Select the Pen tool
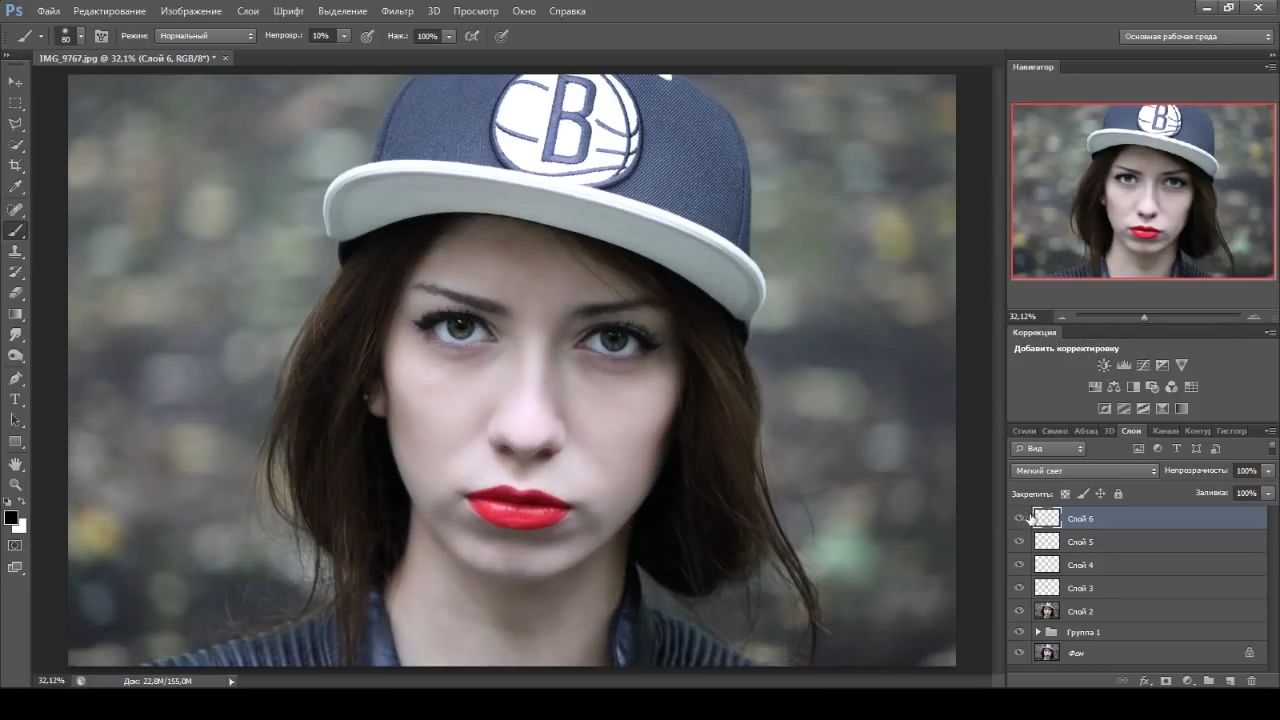Viewport: 1280px width, 720px height. tap(16, 379)
